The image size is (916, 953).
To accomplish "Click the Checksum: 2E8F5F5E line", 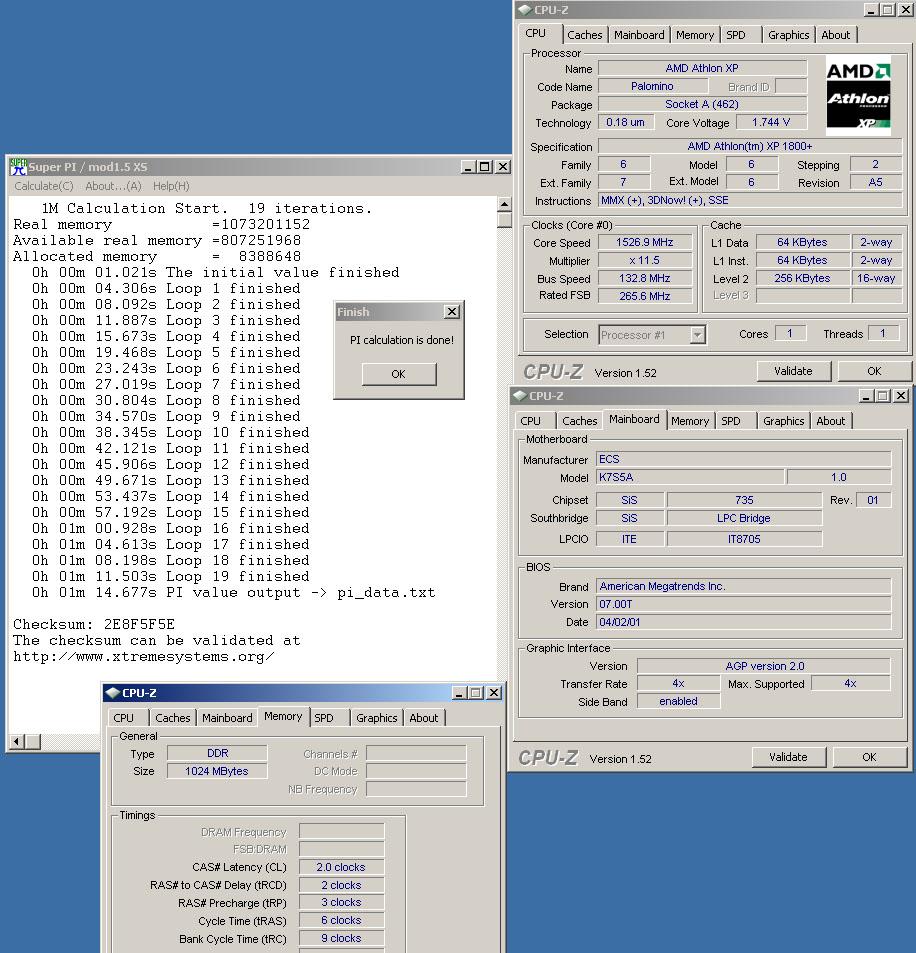I will click(x=94, y=624).
